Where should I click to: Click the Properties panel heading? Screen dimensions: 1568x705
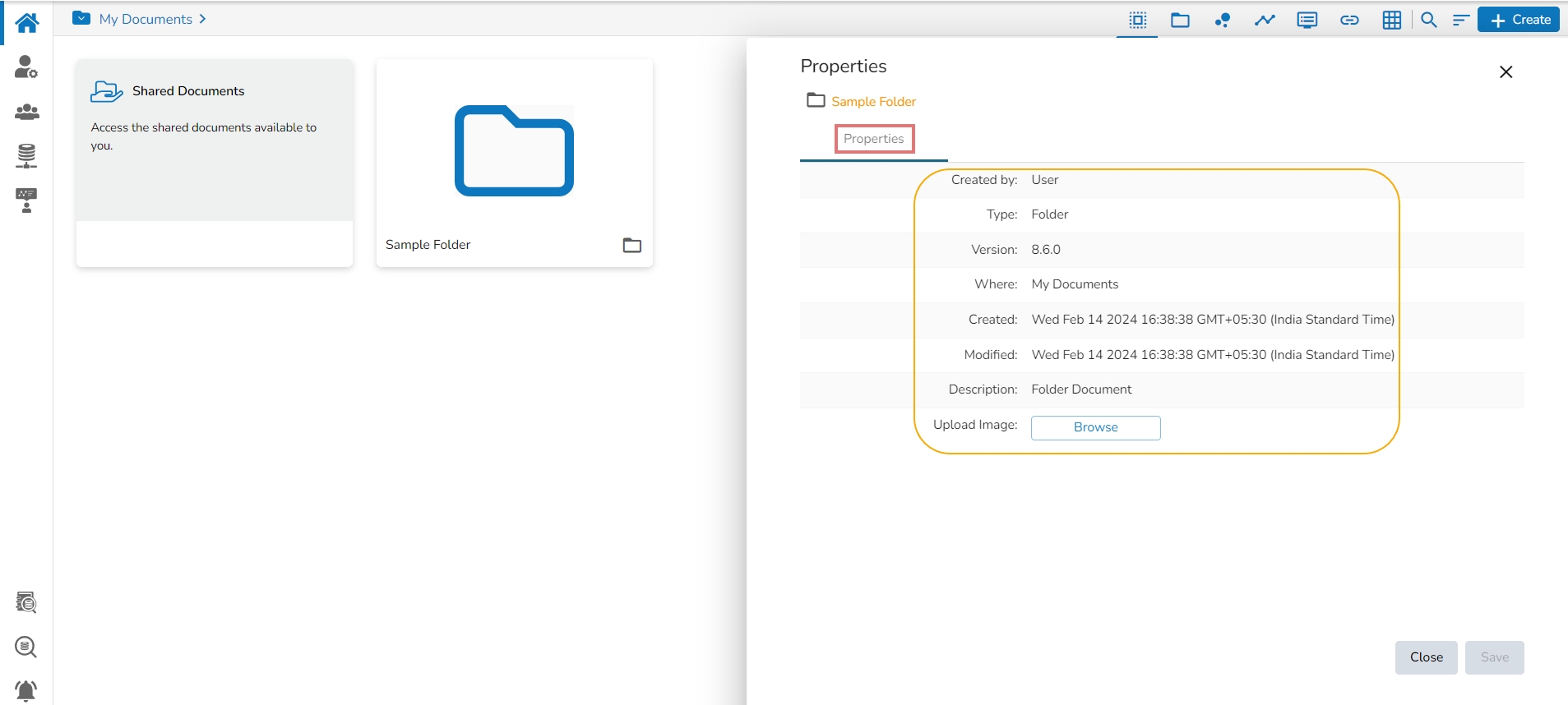pos(844,66)
